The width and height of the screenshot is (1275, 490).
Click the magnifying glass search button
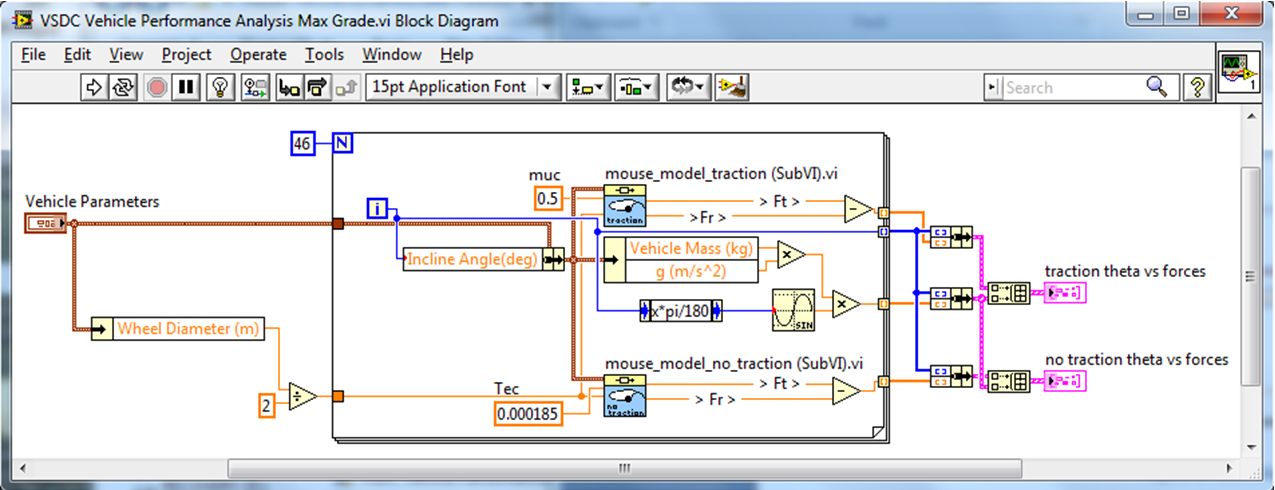click(x=1156, y=87)
